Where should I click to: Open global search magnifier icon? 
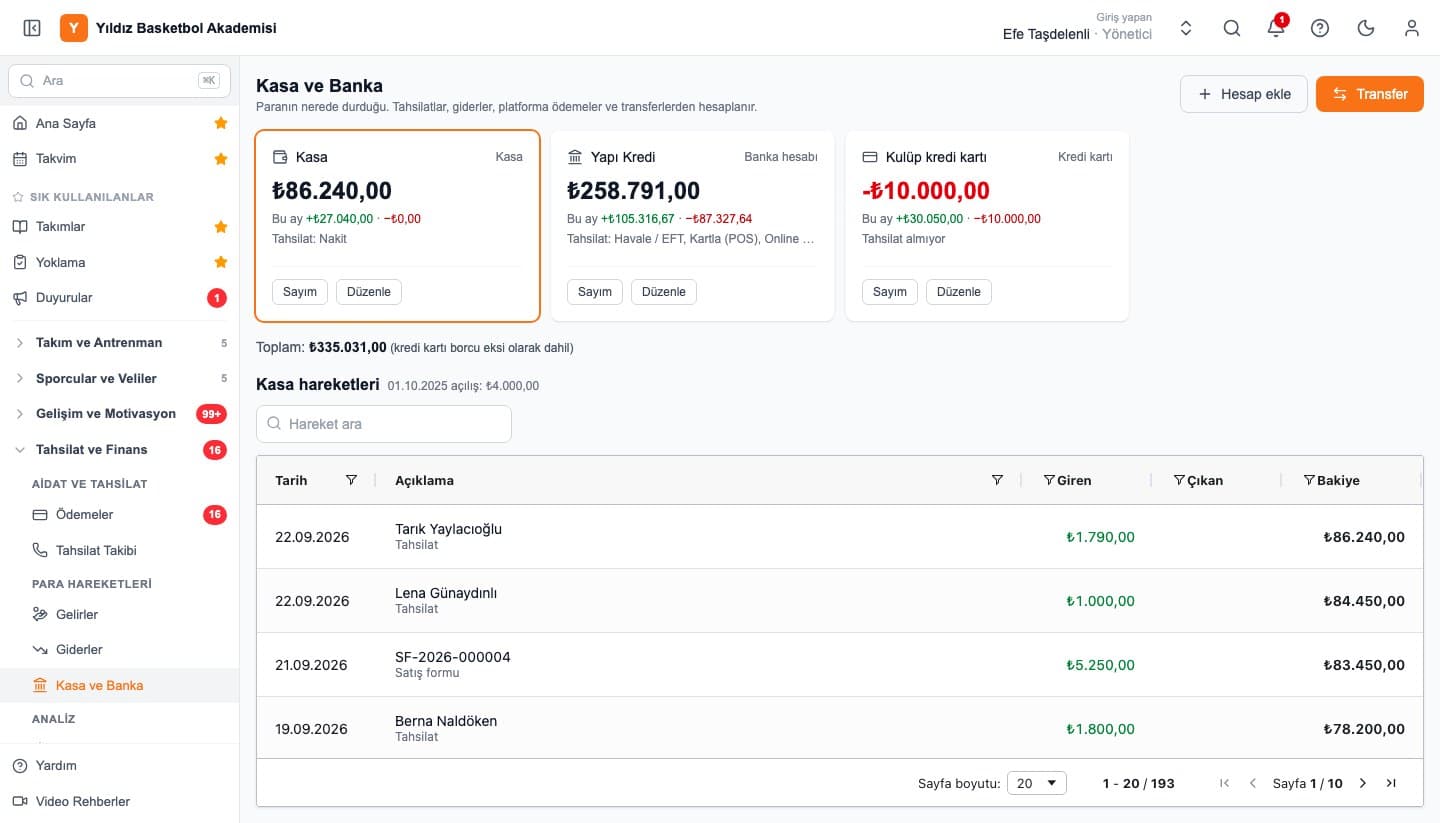(x=1232, y=28)
